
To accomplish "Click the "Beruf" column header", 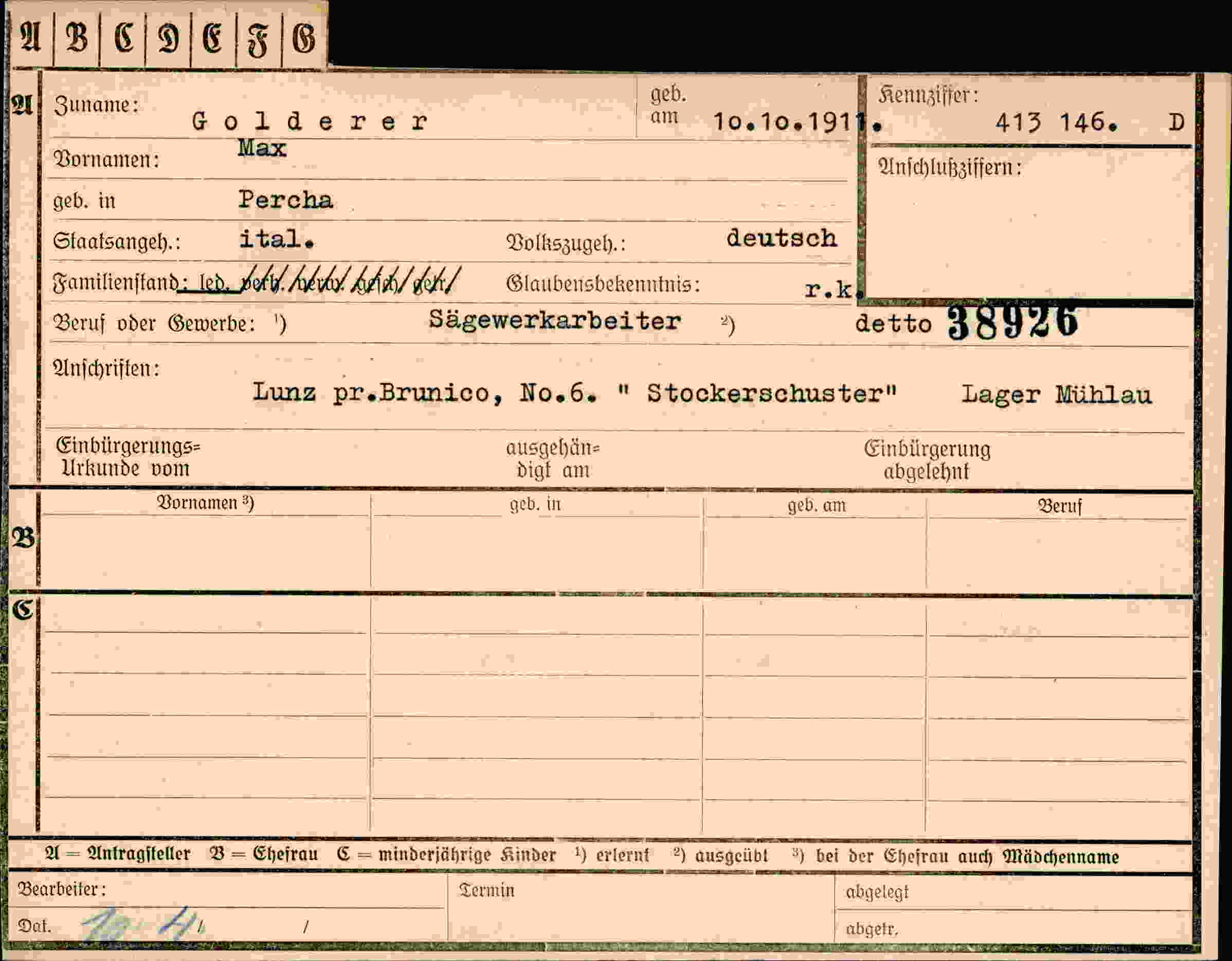I will pos(1059,507).
